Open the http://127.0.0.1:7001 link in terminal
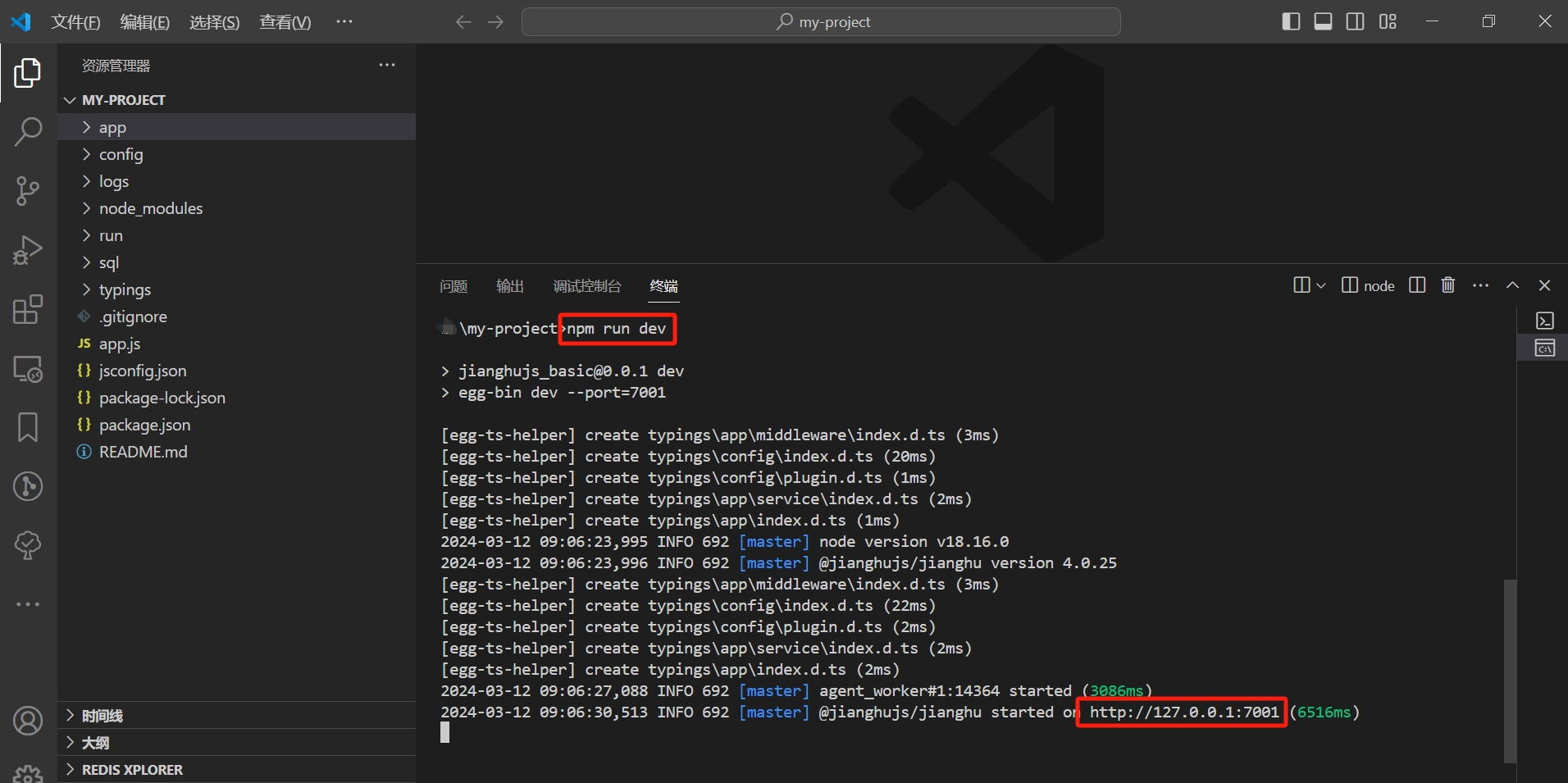Image resolution: width=1568 pixels, height=783 pixels. click(1183, 712)
